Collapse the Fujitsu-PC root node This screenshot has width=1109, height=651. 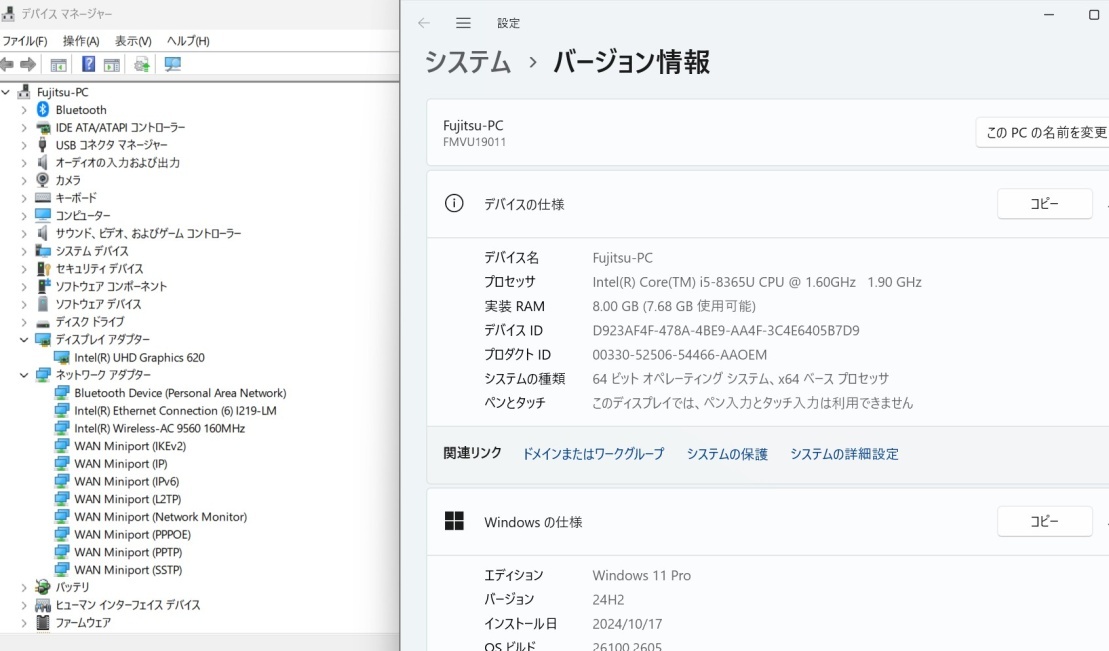(x=6, y=92)
